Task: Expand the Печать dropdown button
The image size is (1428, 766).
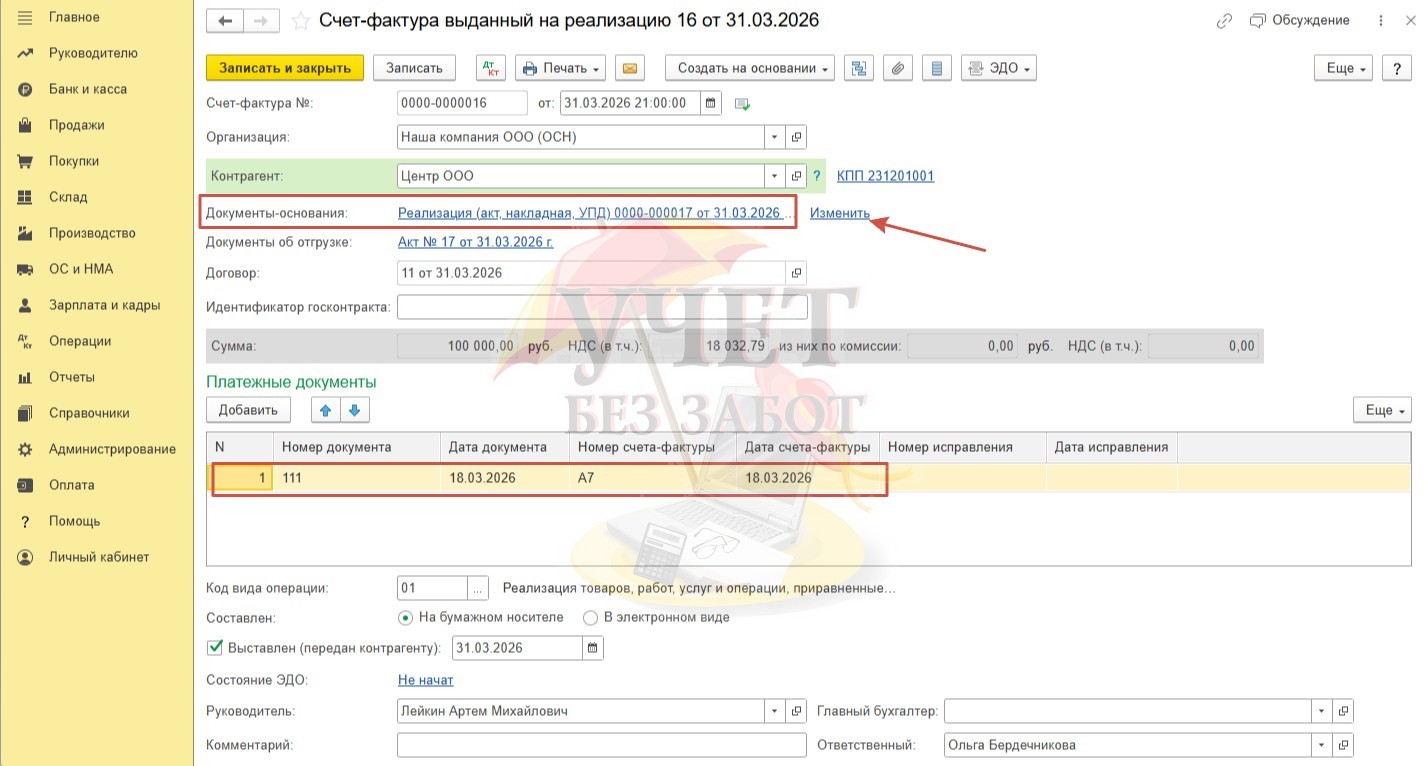Action: tap(561, 68)
